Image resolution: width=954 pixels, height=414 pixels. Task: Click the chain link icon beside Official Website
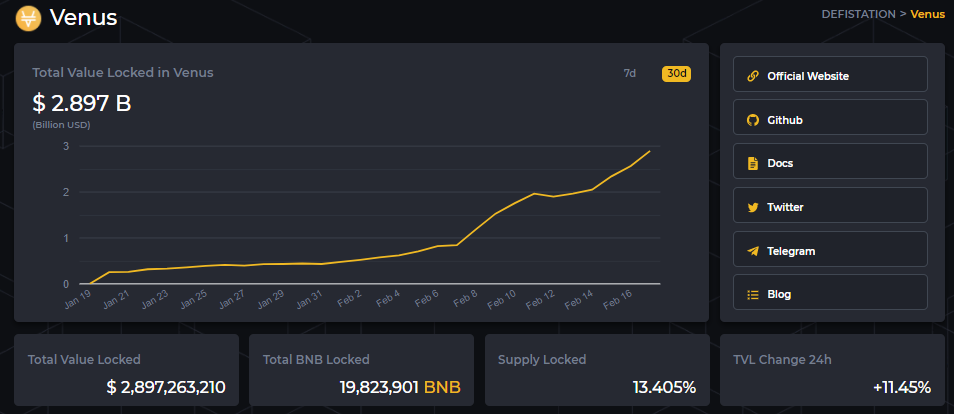click(x=753, y=76)
